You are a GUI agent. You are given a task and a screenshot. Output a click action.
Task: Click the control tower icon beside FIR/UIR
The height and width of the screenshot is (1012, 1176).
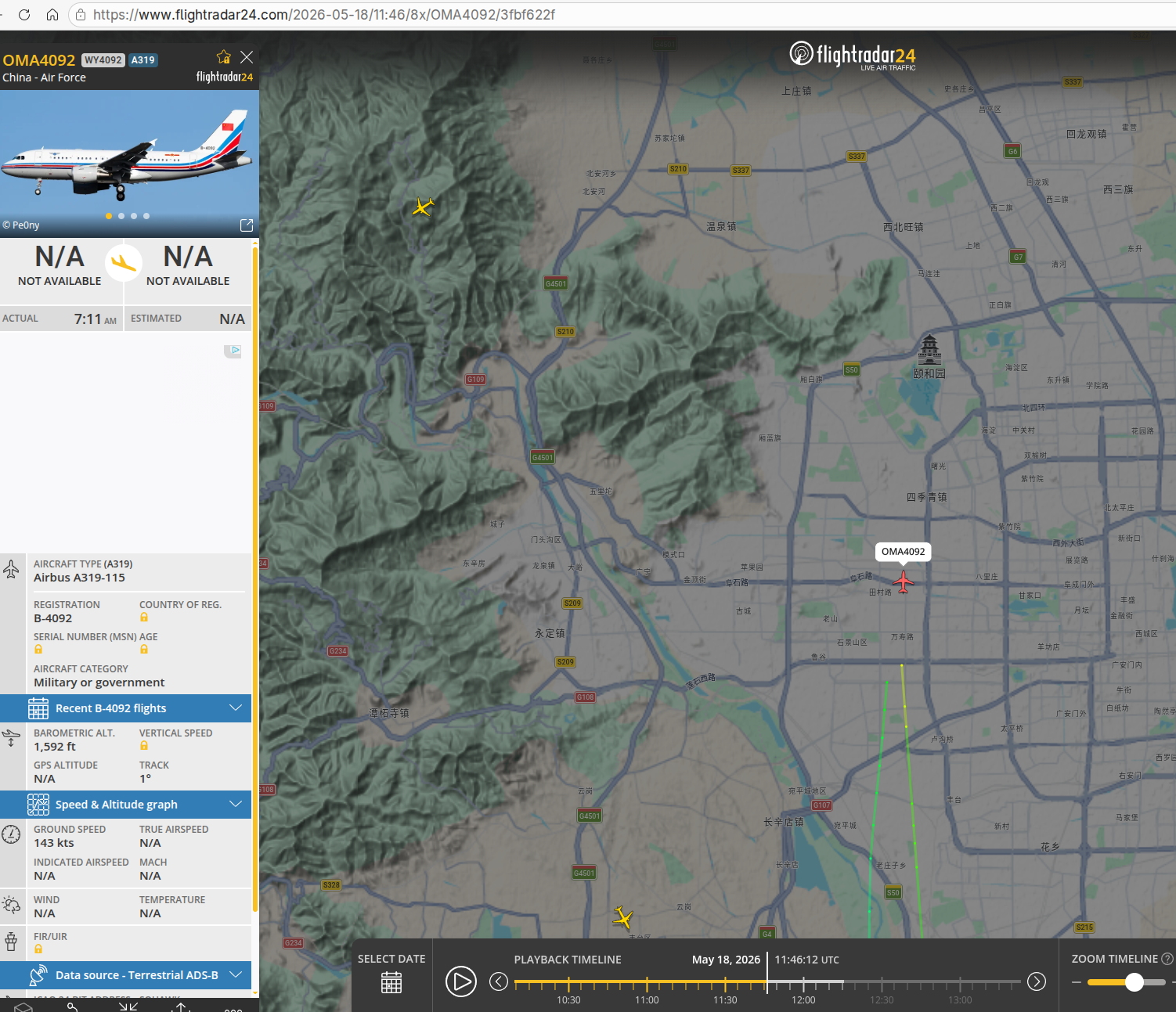tap(11, 941)
